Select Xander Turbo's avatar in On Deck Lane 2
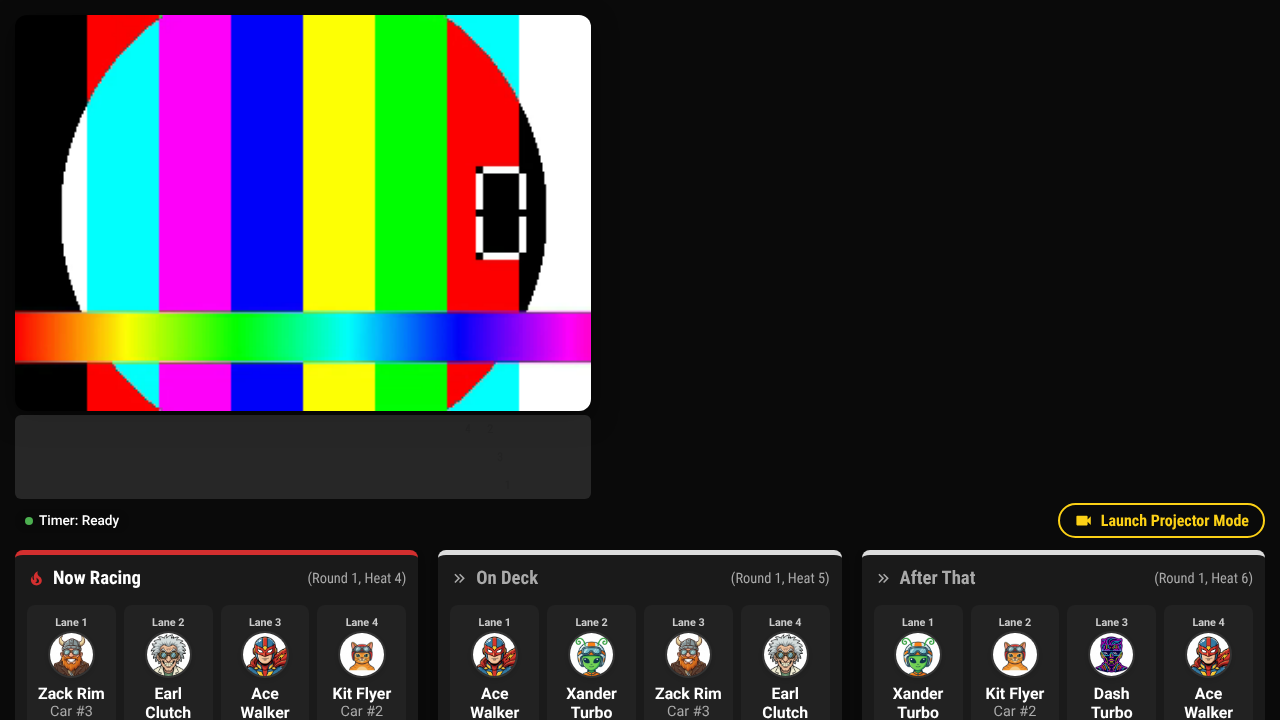 tap(591, 655)
